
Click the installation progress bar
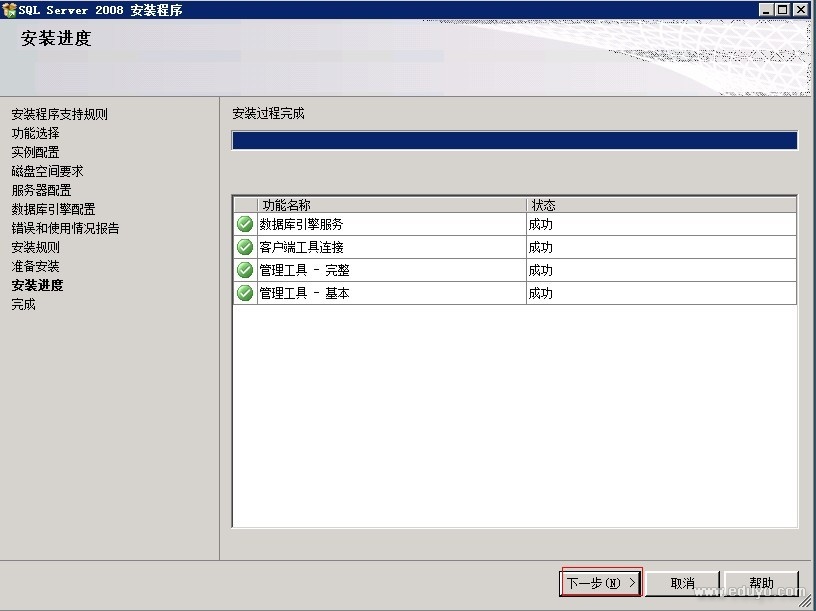514,141
